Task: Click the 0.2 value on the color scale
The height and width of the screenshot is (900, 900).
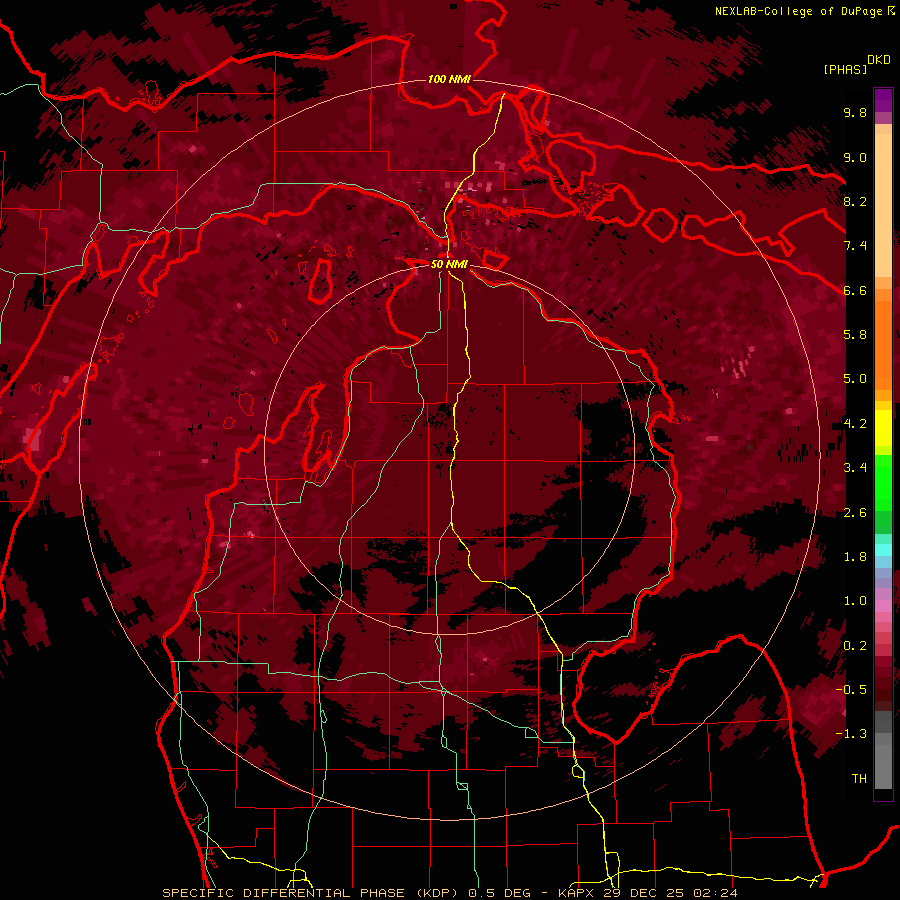Action: pyautogui.click(x=855, y=646)
